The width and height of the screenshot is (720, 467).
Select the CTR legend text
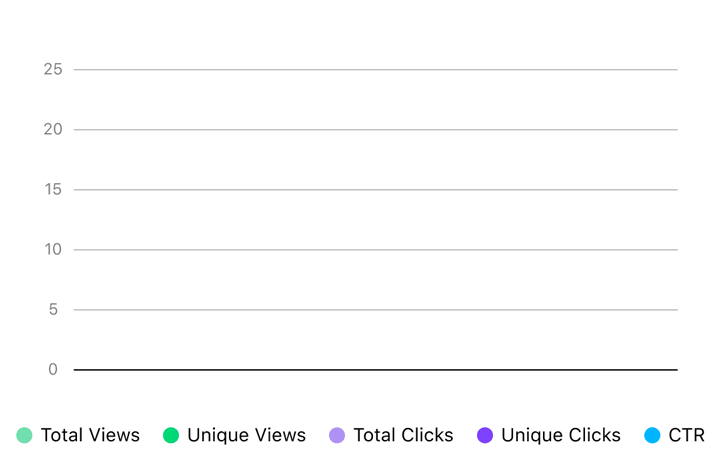tap(686, 435)
